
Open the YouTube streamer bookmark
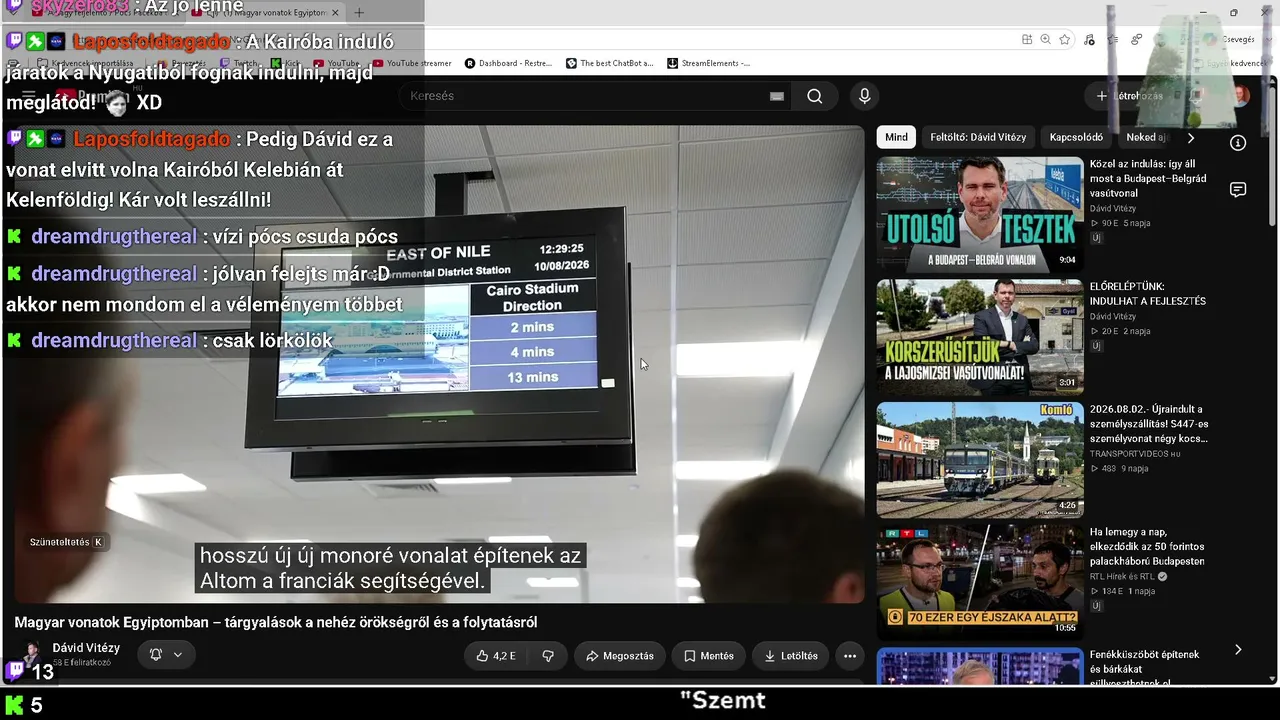click(411, 63)
